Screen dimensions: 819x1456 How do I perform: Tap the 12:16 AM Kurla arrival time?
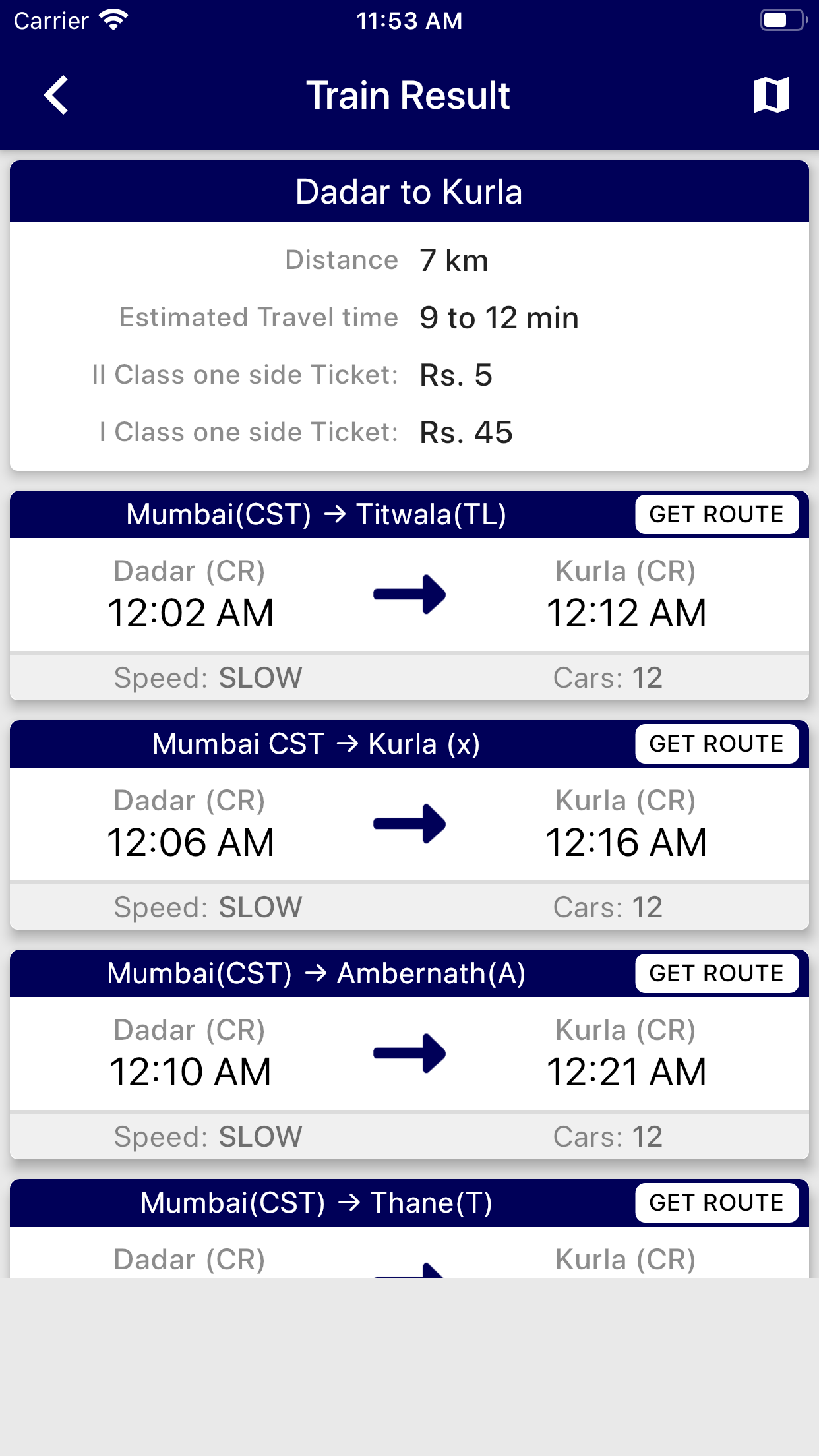pyautogui.click(x=626, y=842)
